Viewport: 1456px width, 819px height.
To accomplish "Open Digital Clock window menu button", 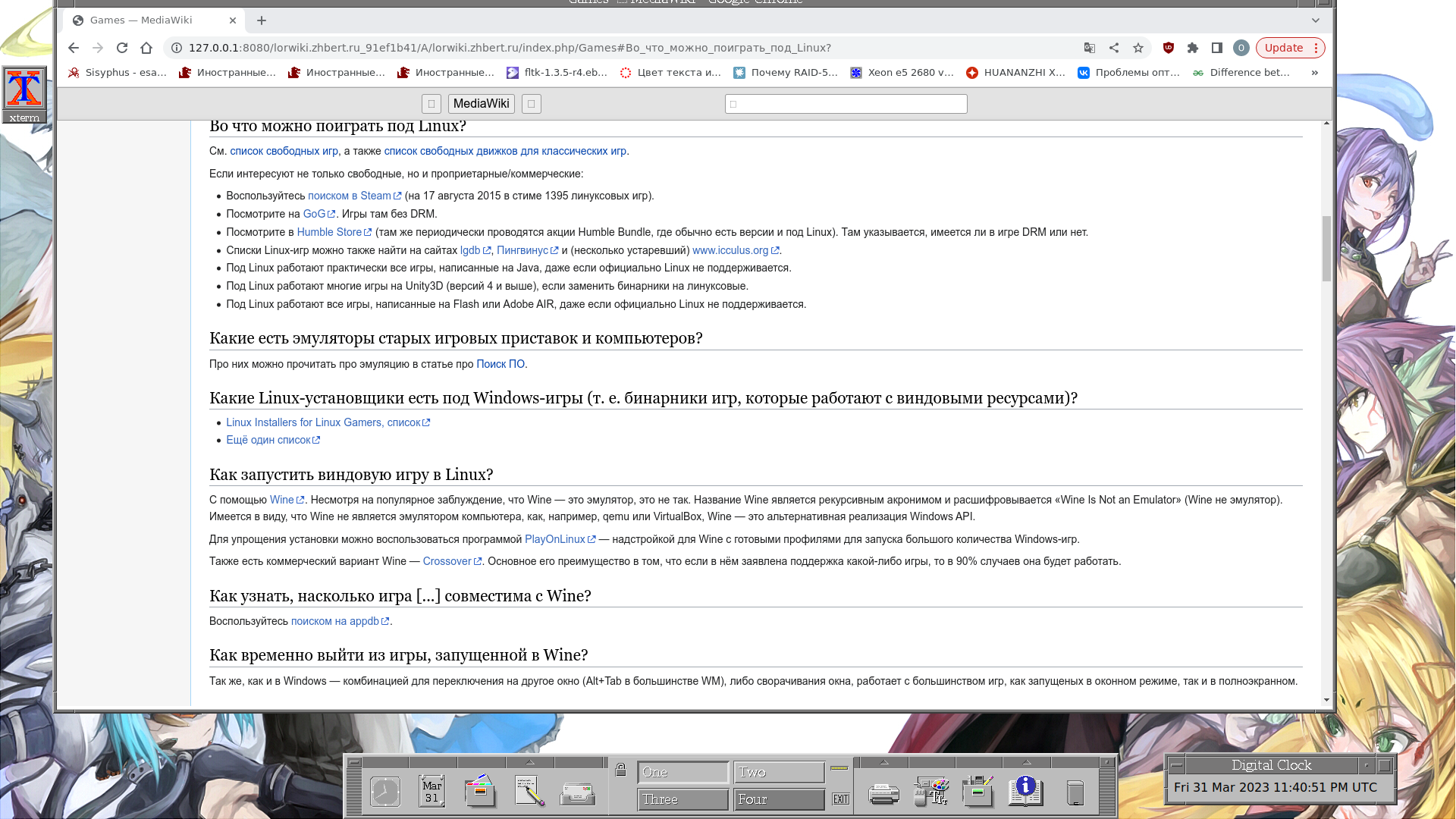I will pyautogui.click(x=1176, y=765).
